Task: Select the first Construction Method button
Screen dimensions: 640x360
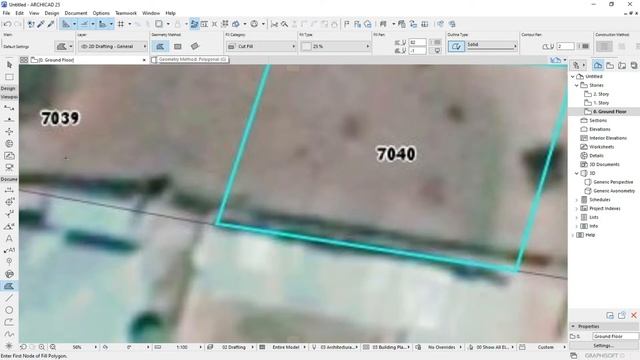Action: (x=604, y=46)
